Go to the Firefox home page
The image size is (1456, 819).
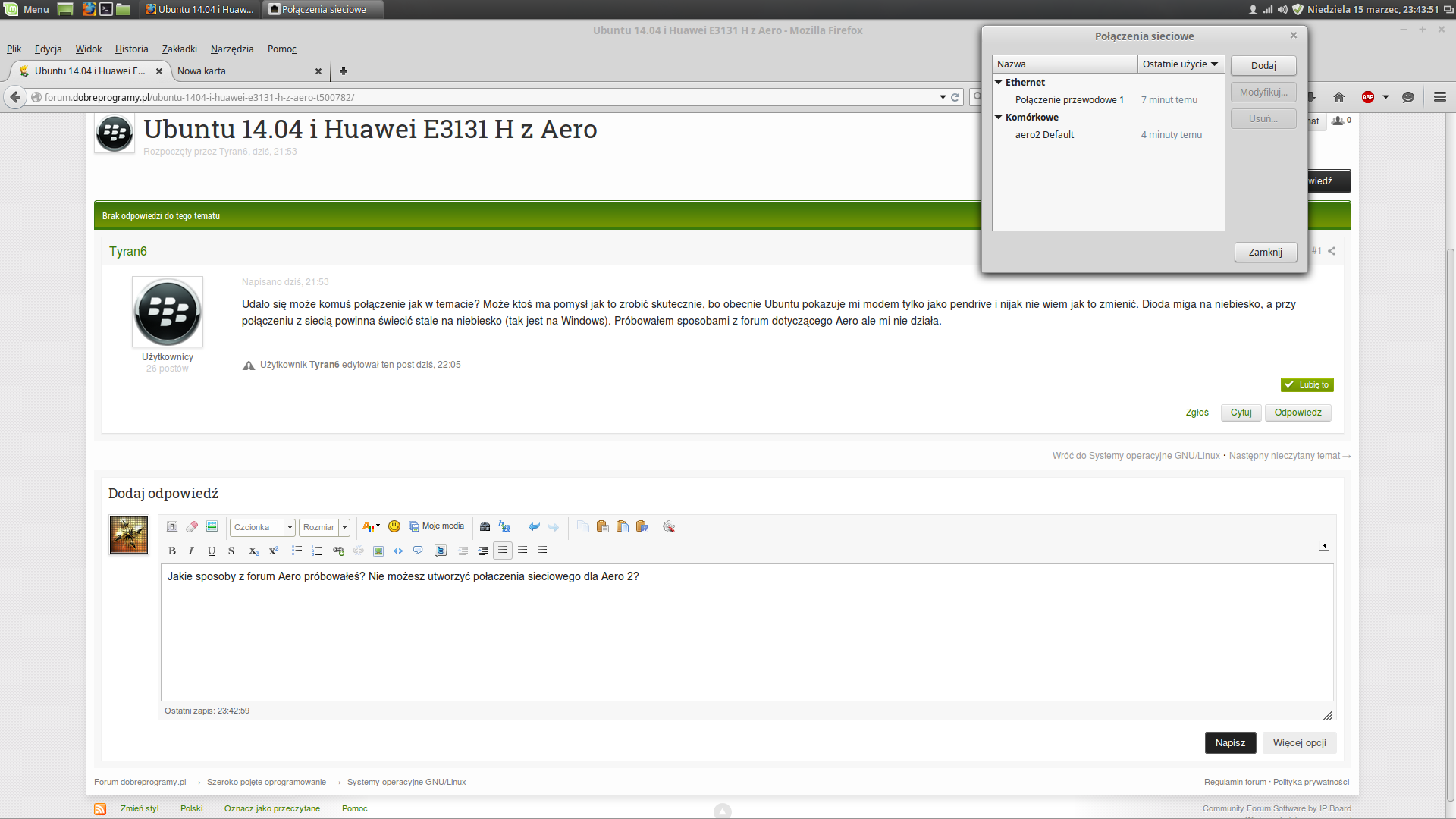1339,97
